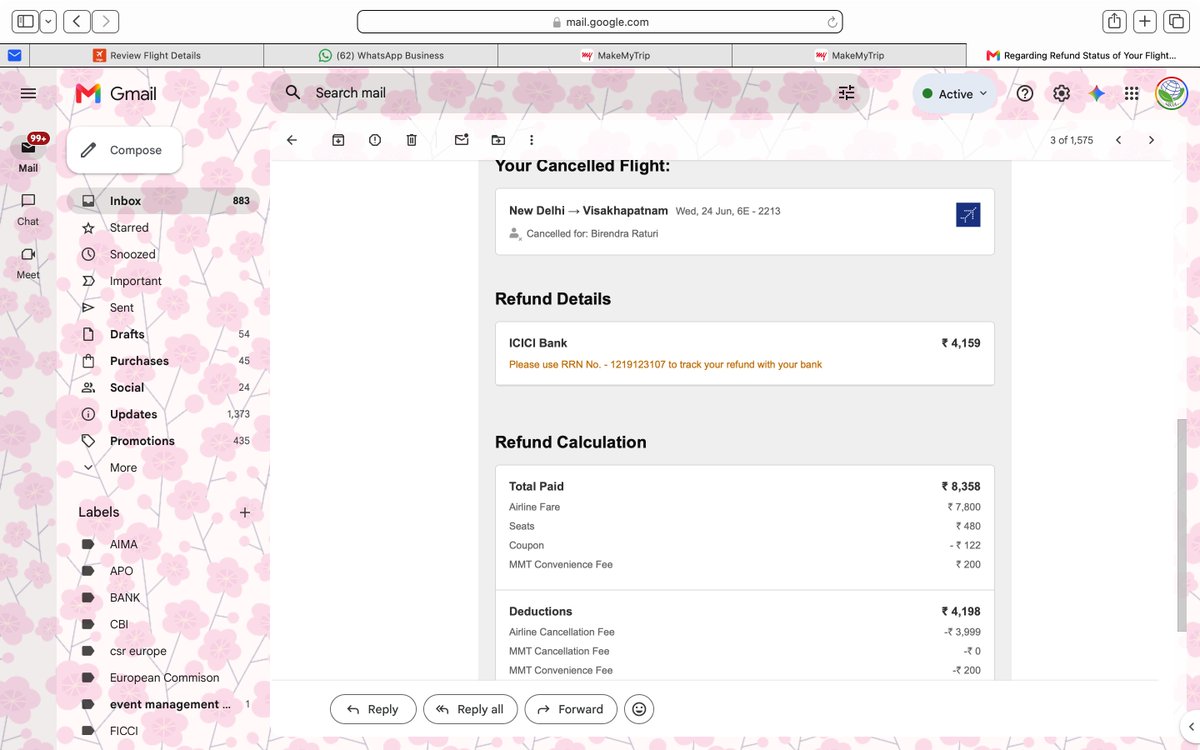Switch to the WhatsApp Business tab

(x=381, y=55)
